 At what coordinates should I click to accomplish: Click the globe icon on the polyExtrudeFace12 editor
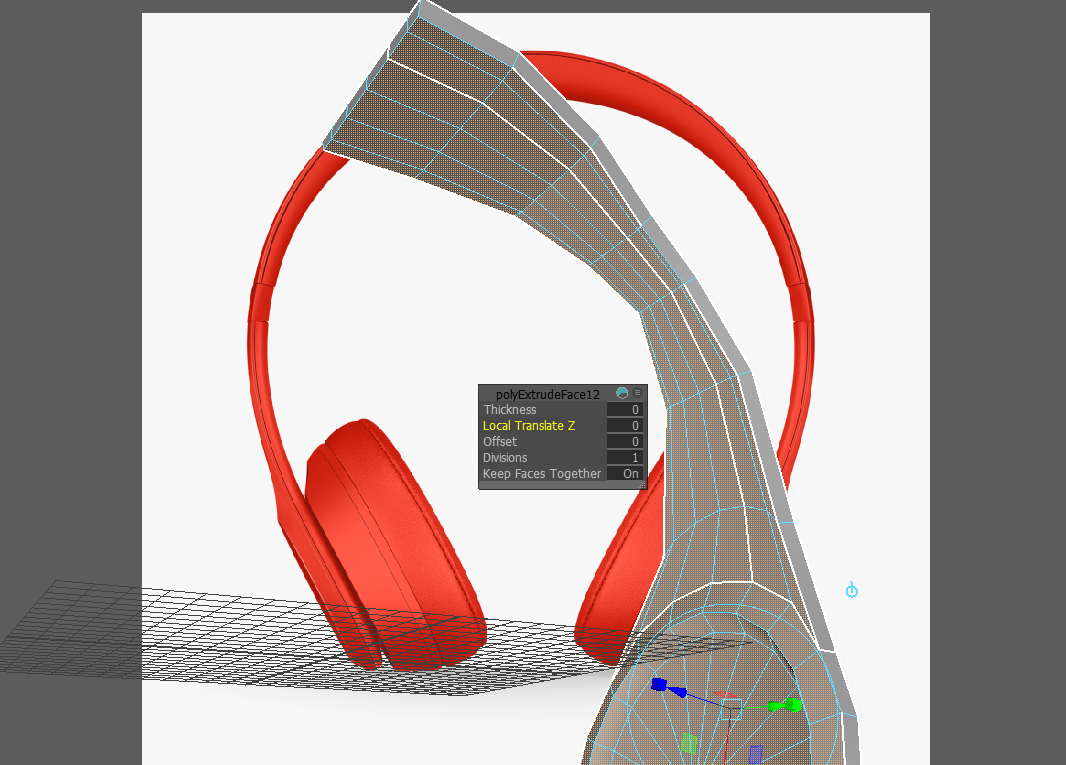[x=622, y=393]
